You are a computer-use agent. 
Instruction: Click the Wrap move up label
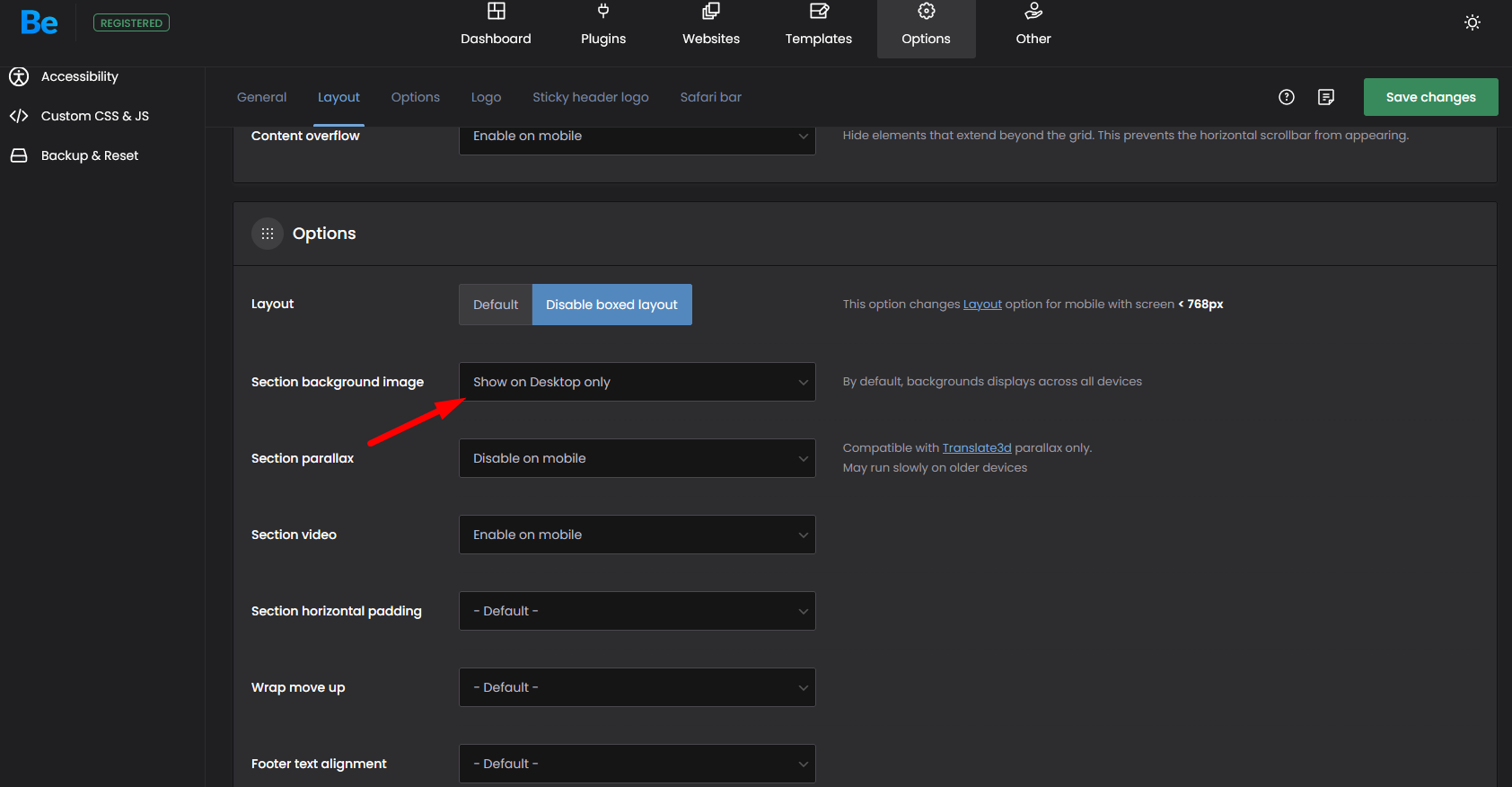point(298,687)
